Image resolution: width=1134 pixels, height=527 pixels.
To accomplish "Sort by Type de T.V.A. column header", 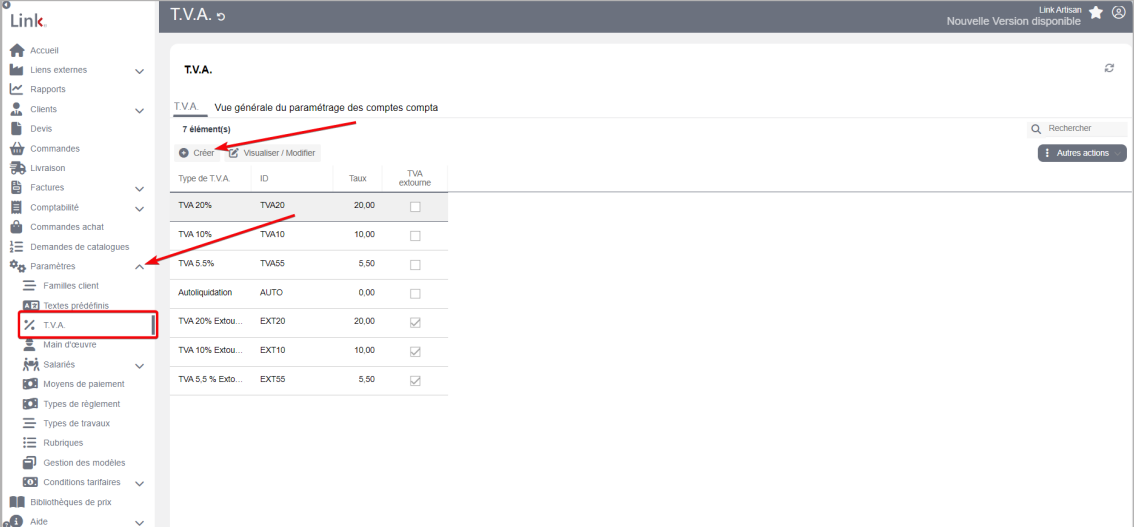I will 210,178.
